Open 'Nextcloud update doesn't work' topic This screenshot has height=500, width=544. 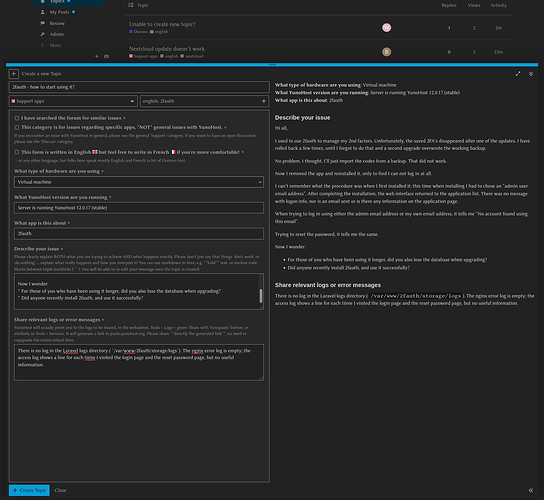167,49
